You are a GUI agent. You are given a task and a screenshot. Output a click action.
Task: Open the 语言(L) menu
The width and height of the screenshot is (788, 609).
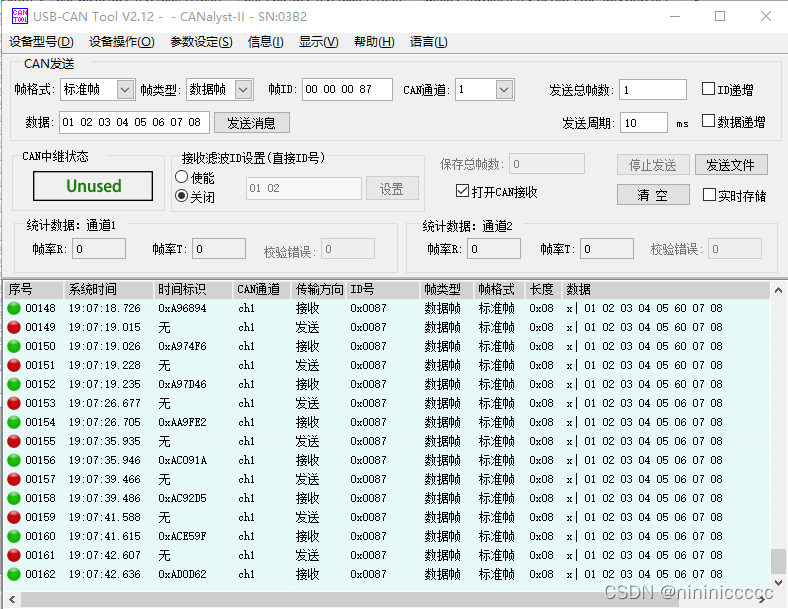(428, 42)
